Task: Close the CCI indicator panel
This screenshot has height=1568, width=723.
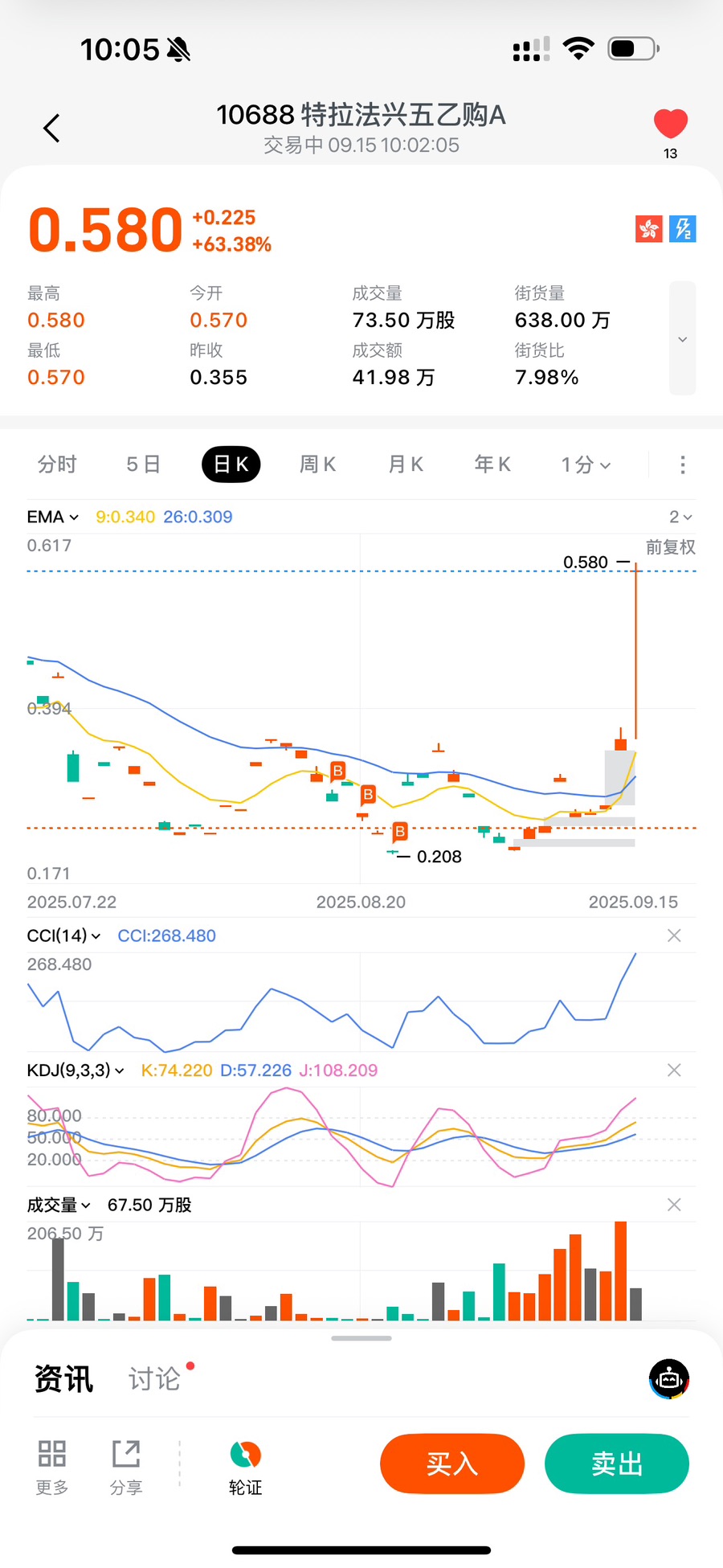Action: (x=674, y=935)
